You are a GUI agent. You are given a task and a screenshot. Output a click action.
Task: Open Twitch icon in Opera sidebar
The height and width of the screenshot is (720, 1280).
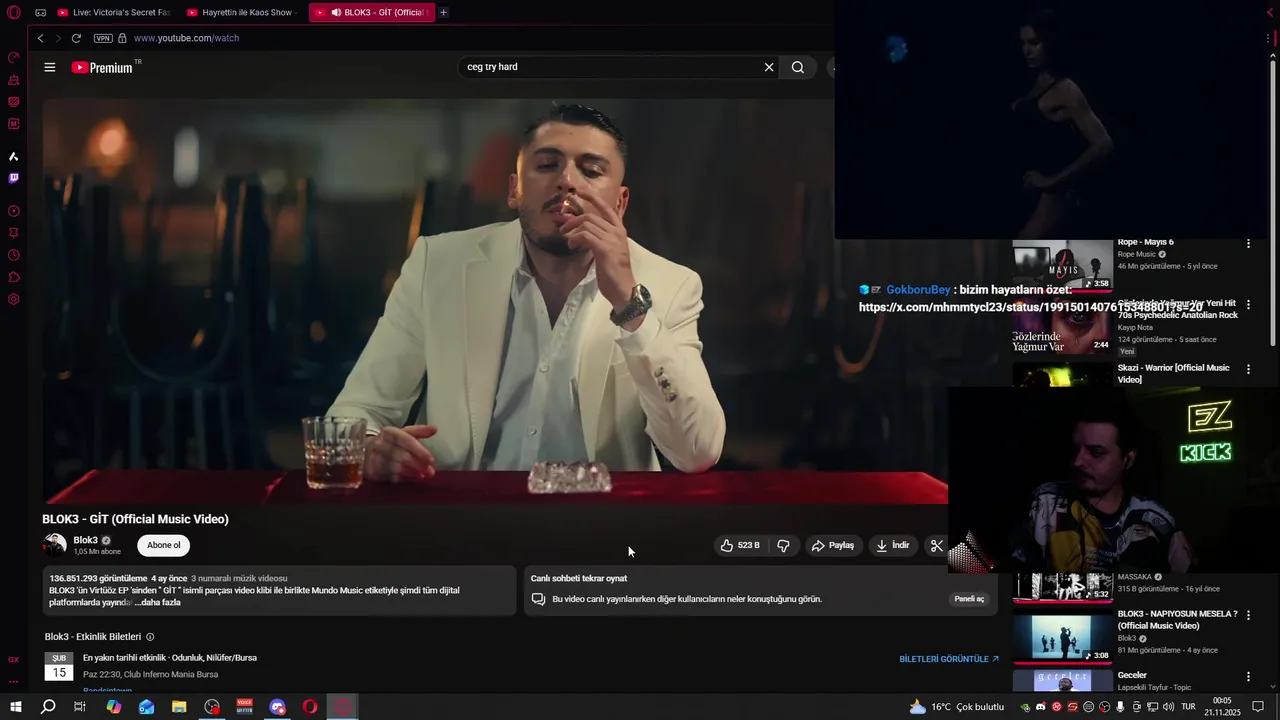(x=14, y=178)
